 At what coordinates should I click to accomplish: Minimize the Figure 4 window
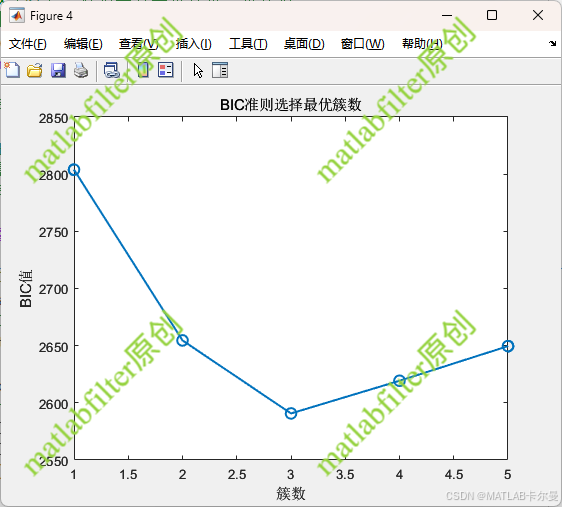click(x=447, y=15)
